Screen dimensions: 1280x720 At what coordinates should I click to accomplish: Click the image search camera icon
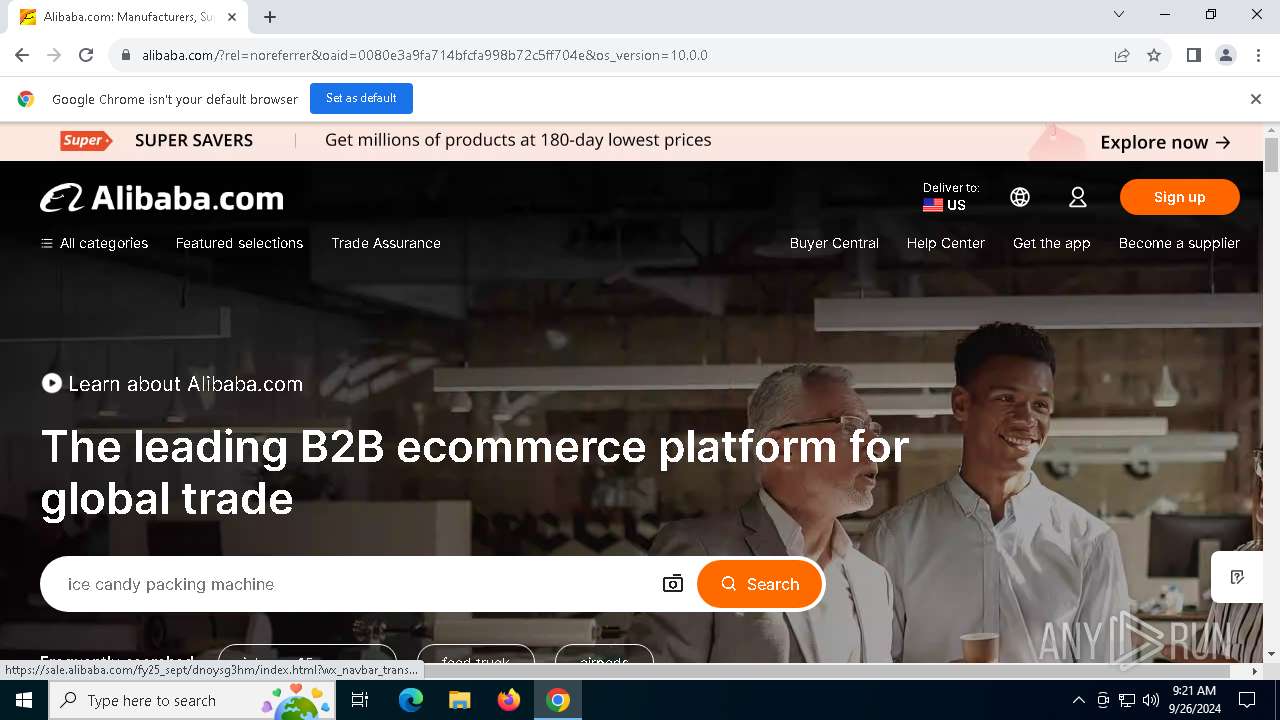[x=673, y=584]
